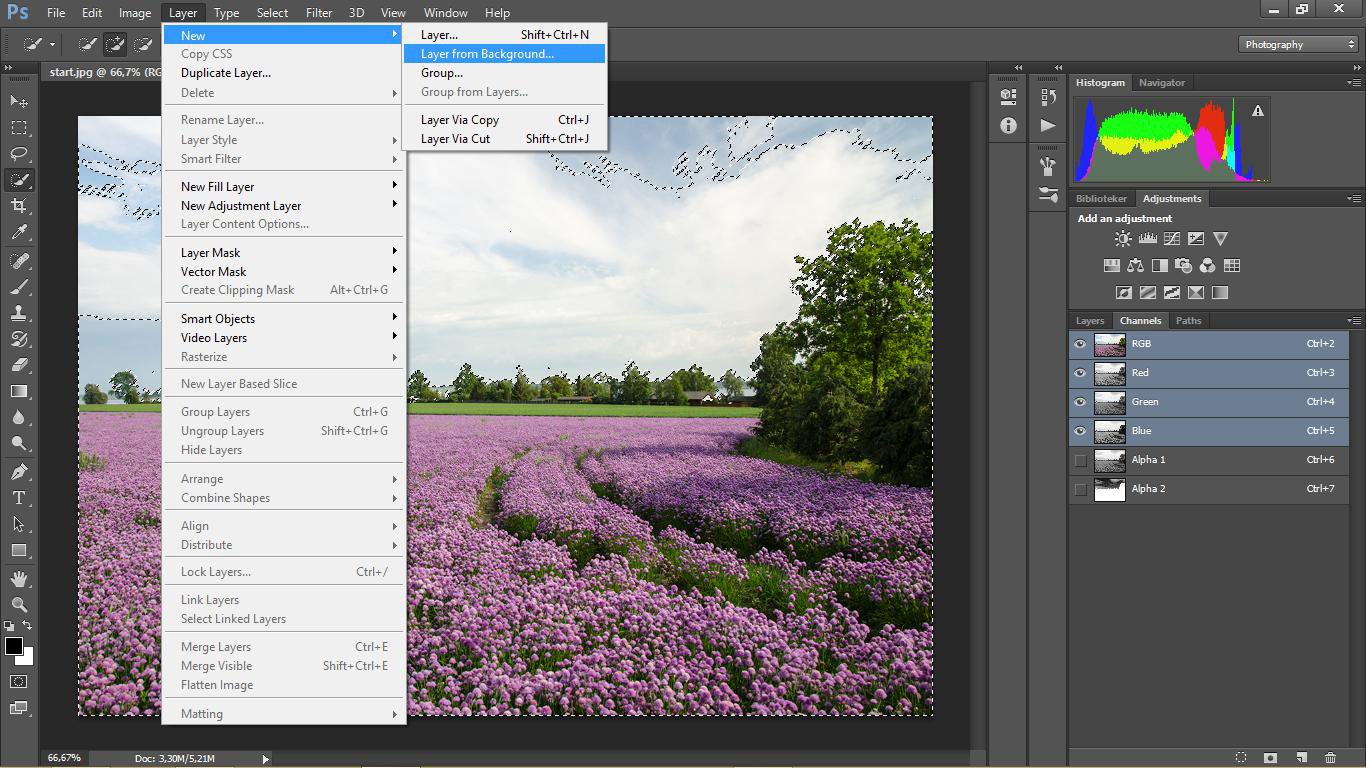Image resolution: width=1366 pixels, height=768 pixels.
Task: Click Duplicate Layer in the Layer menu
Action: [226, 73]
